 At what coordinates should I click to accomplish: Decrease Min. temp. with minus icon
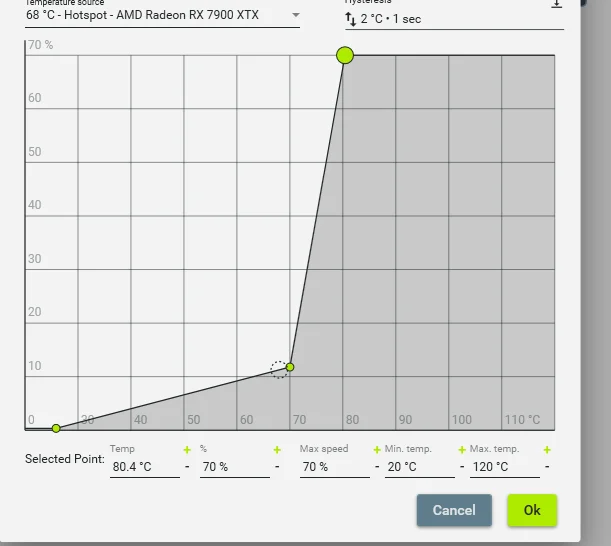[462, 466]
